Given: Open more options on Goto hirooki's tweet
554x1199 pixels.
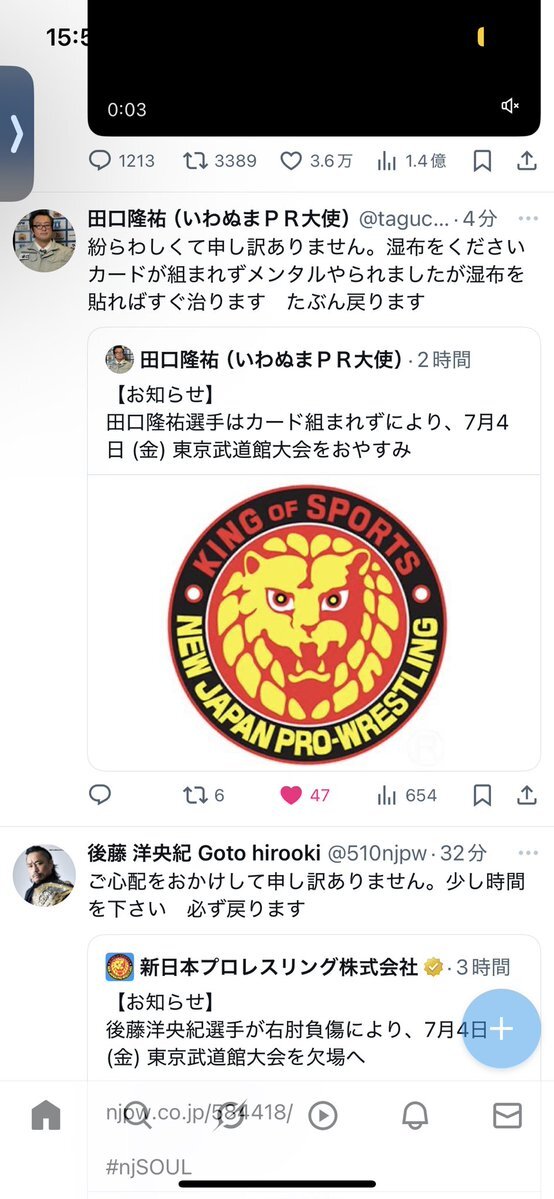Looking at the screenshot, I should (528, 852).
